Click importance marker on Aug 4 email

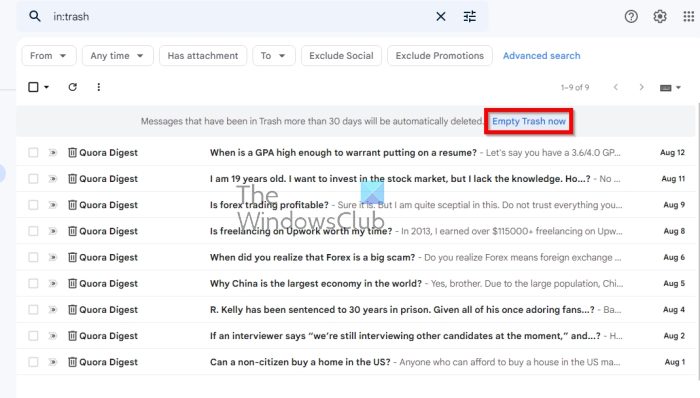click(x=53, y=310)
